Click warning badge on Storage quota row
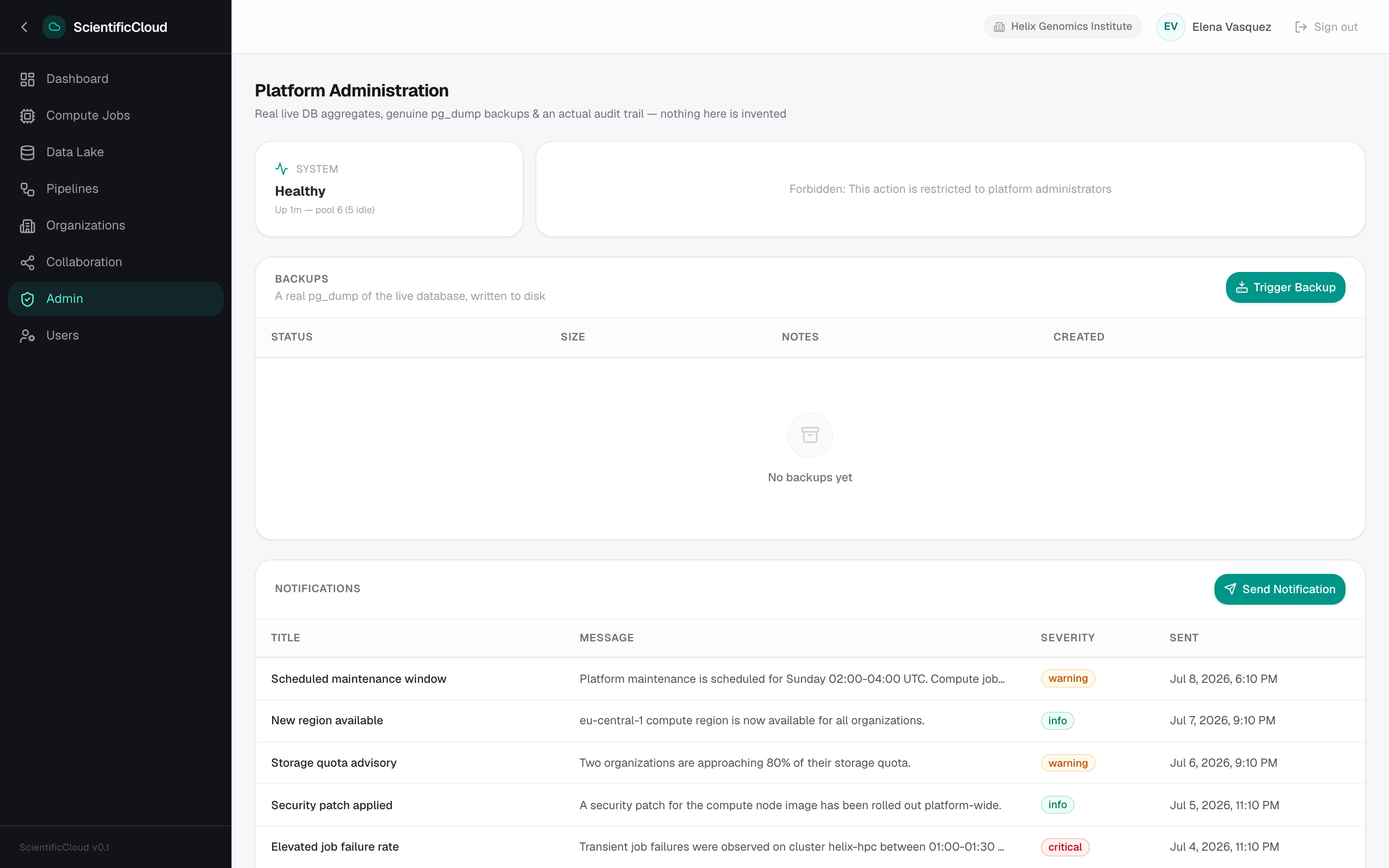The height and width of the screenshot is (868, 1389). pyautogui.click(x=1068, y=763)
